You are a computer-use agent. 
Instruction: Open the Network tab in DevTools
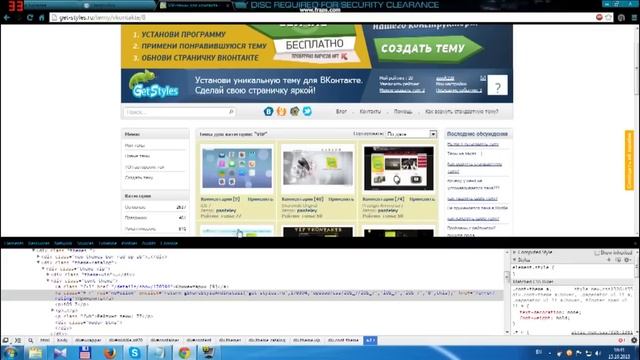(x=63, y=243)
